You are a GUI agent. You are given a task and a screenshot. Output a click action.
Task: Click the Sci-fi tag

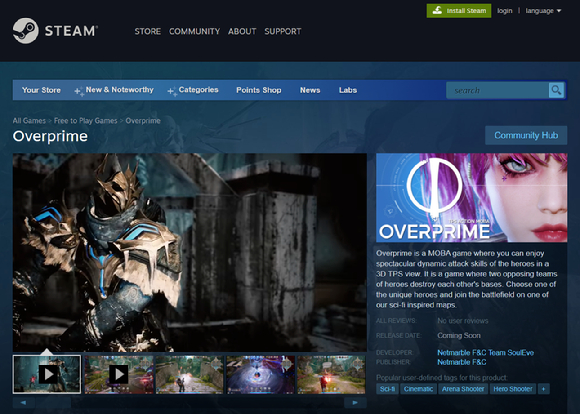coord(387,389)
